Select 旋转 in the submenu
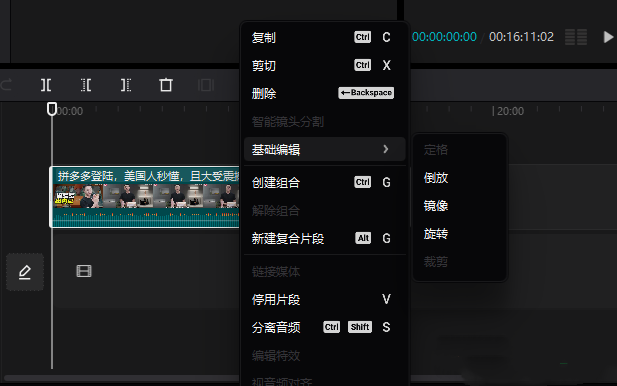Image resolution: width=617 pixels, height=386 pixels. click(459, 234)
